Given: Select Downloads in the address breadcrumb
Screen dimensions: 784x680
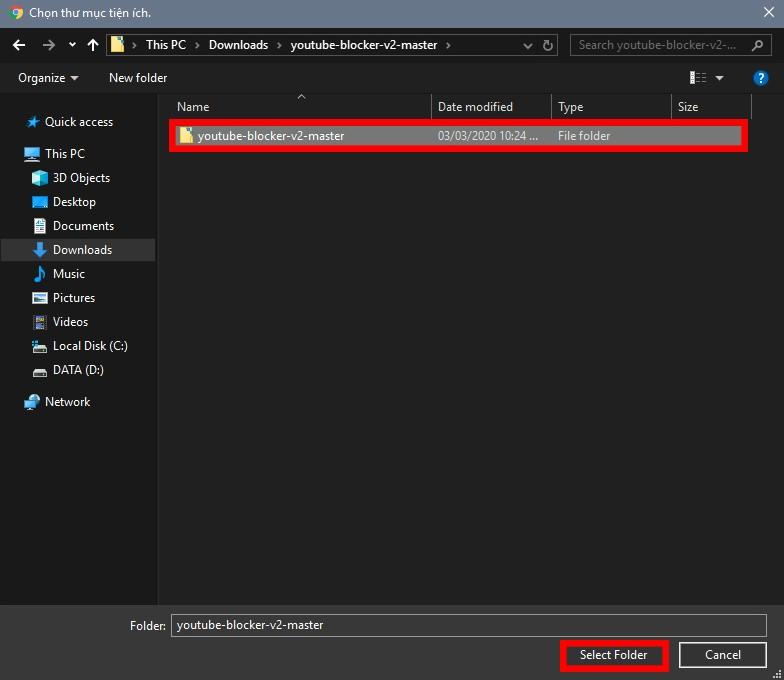Looking at the screenshot, I should (238, 45).
